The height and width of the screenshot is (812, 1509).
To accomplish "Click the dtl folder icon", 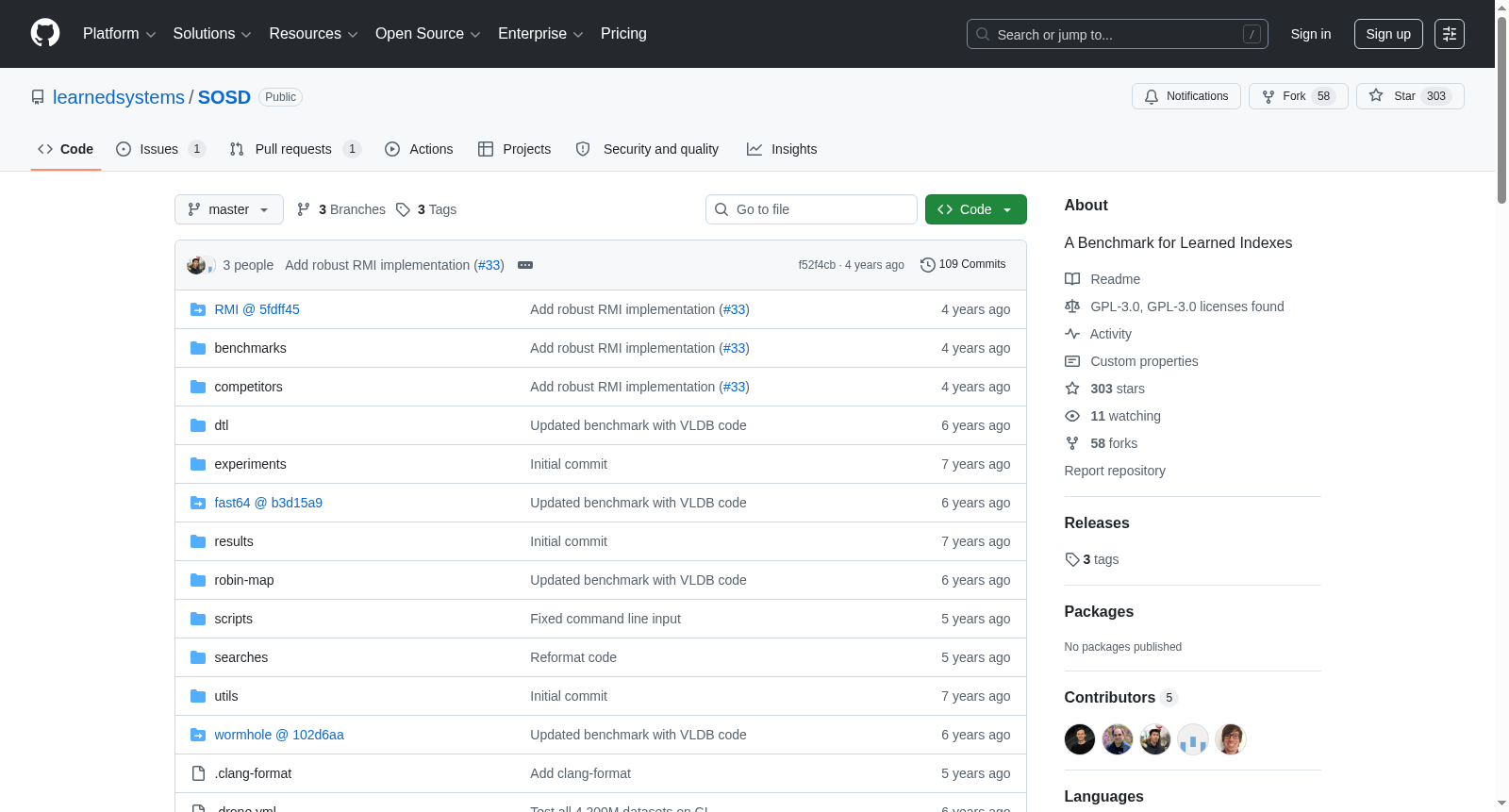I will (198, 425).
